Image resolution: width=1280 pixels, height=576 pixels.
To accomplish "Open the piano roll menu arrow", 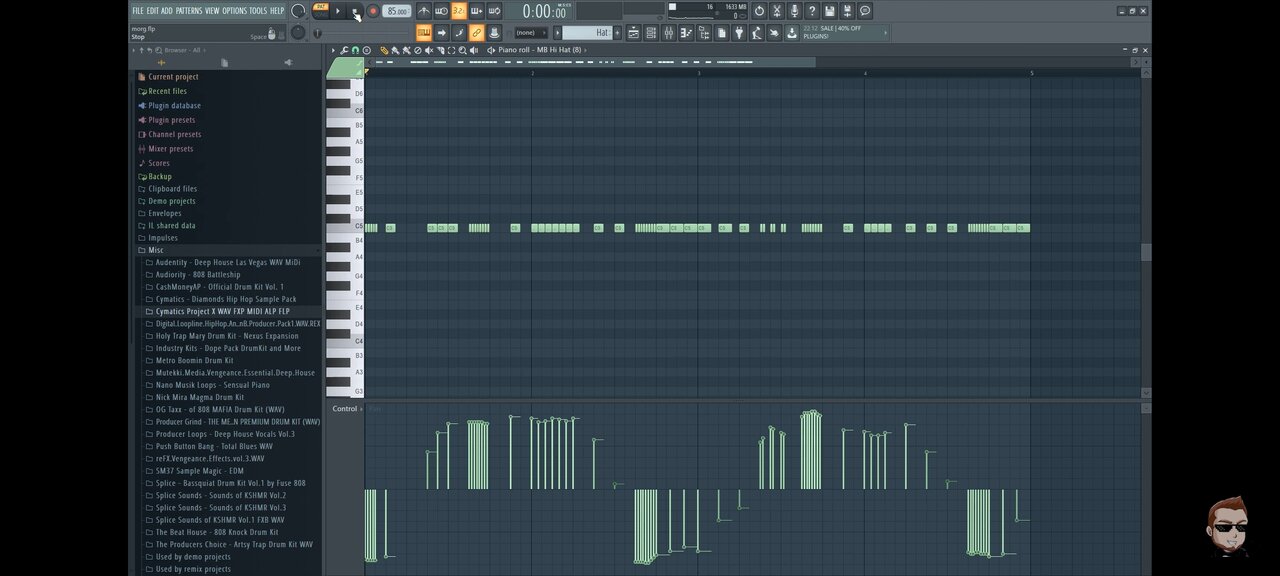I will [x=333, y=50].
